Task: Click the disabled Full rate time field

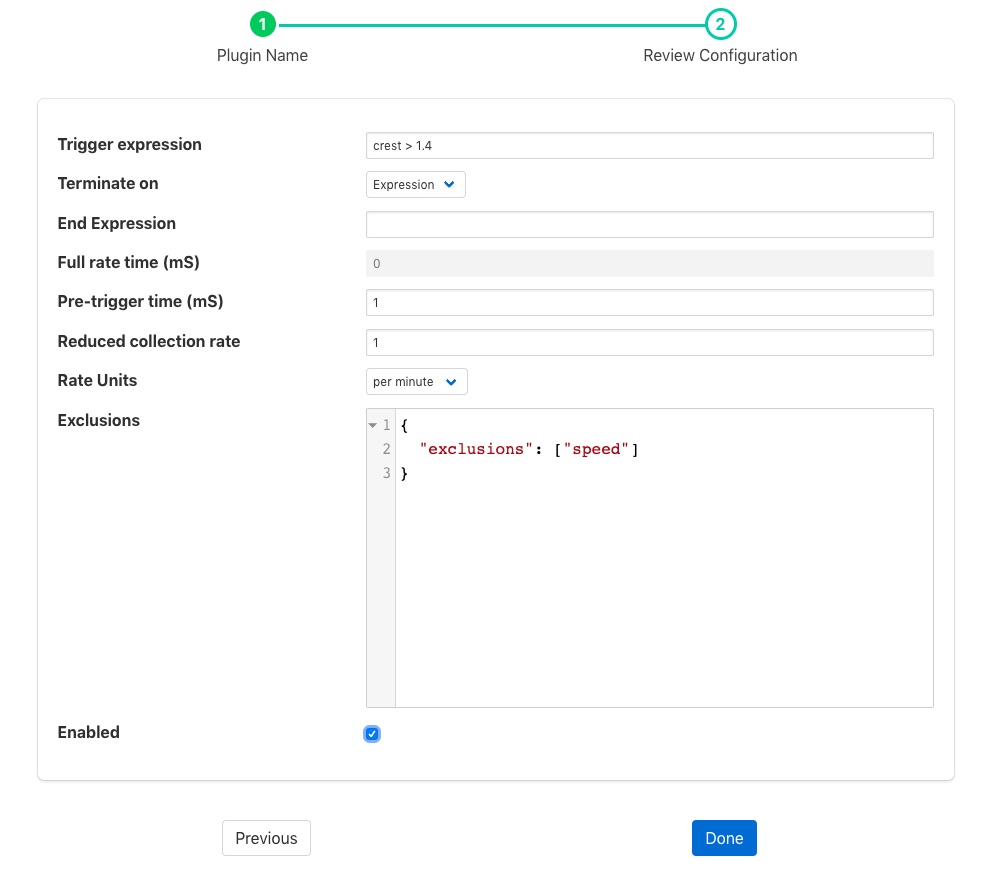Action: click(649, 264)
